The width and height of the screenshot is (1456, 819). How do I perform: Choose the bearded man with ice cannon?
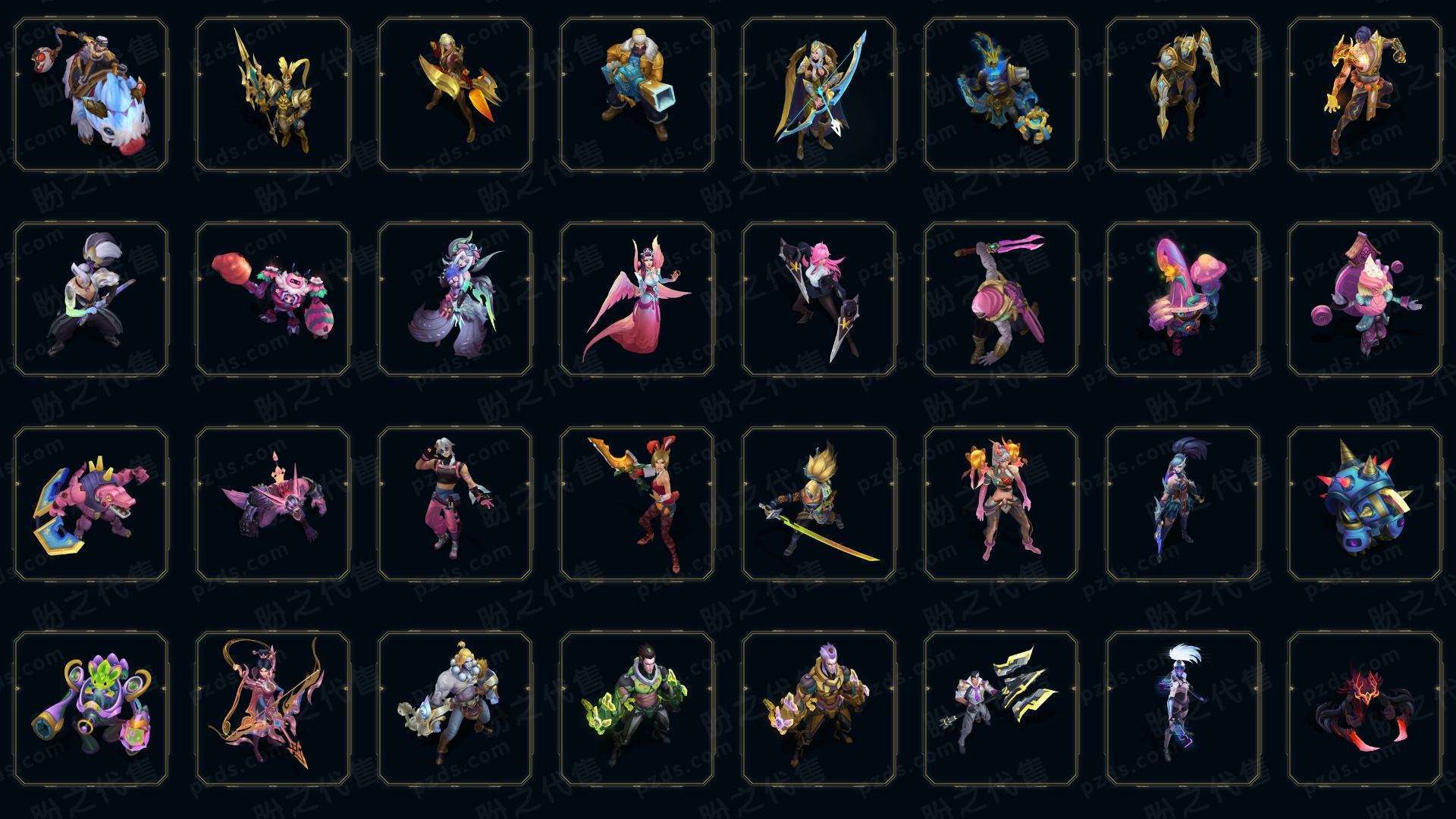coord(637,95)
